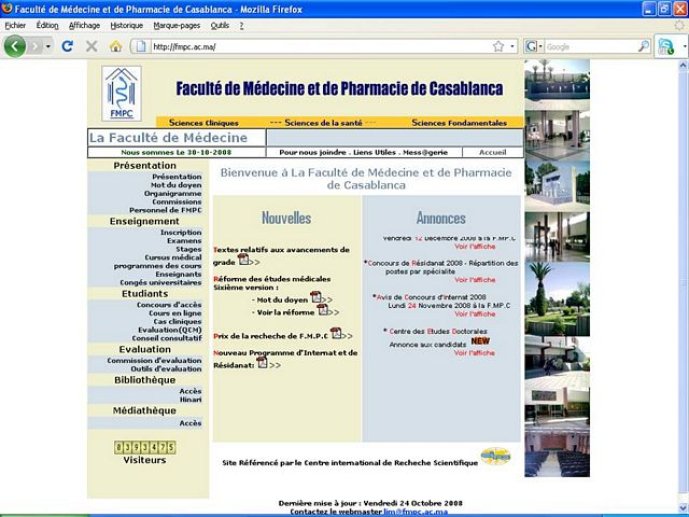Open the Stages link

click(189, 249)
